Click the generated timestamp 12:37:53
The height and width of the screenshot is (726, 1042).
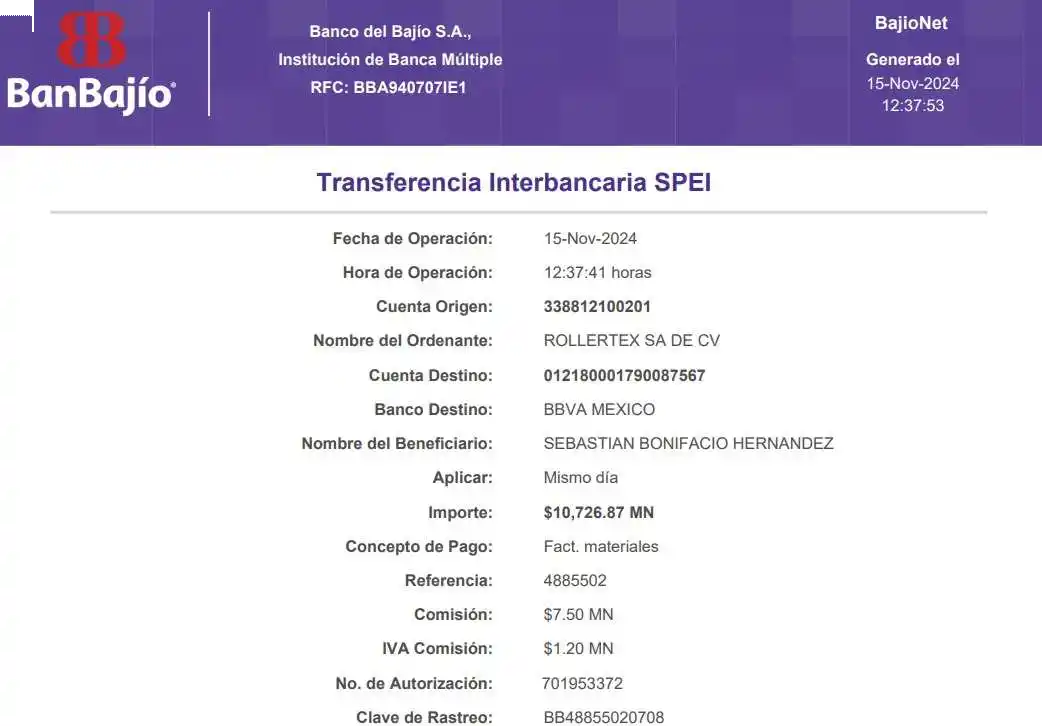coord(912,105)
